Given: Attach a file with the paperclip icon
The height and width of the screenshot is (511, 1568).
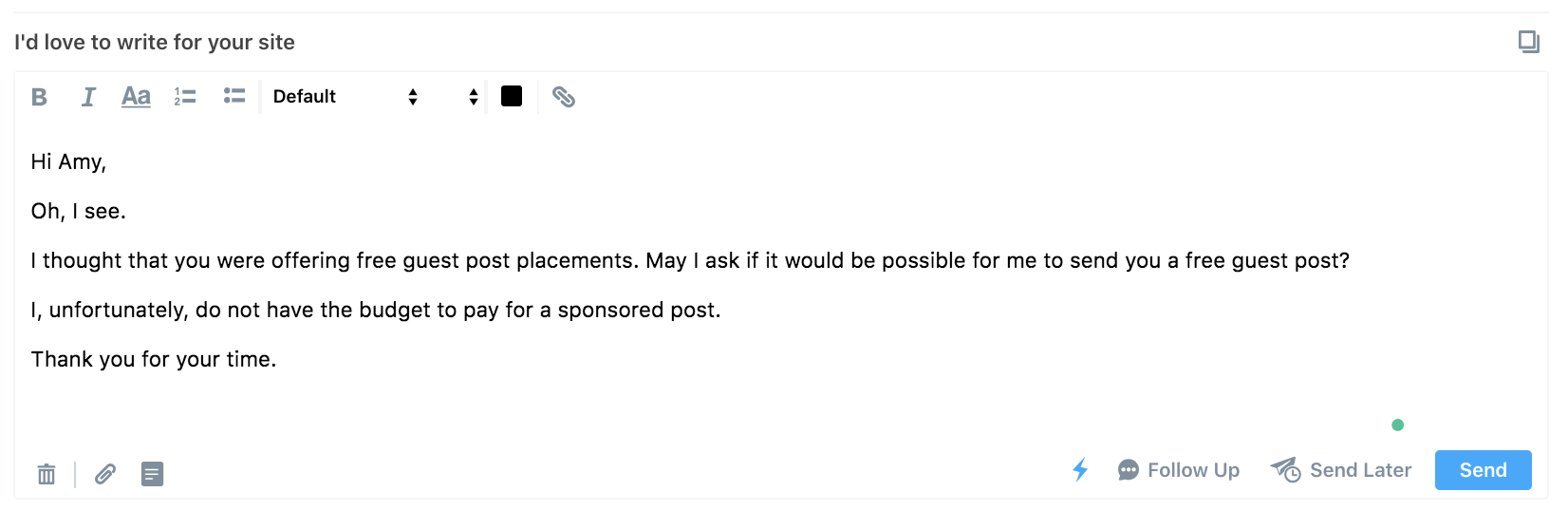Looking at the screenshot, I should [105, 474].
